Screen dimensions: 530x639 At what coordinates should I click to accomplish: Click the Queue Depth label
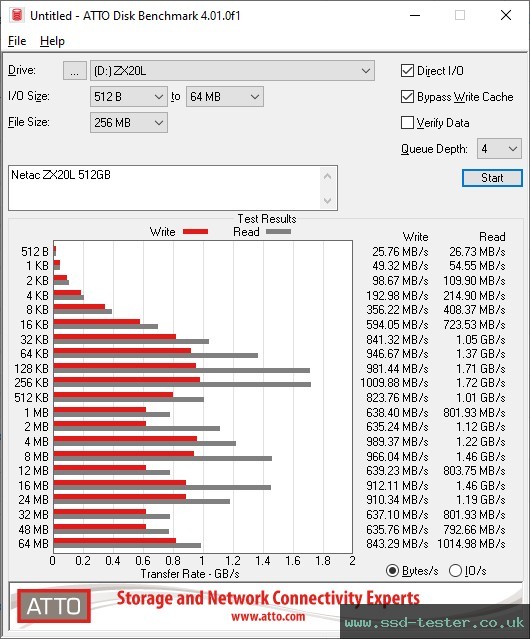pyautogui.click(x=434, y=149)
